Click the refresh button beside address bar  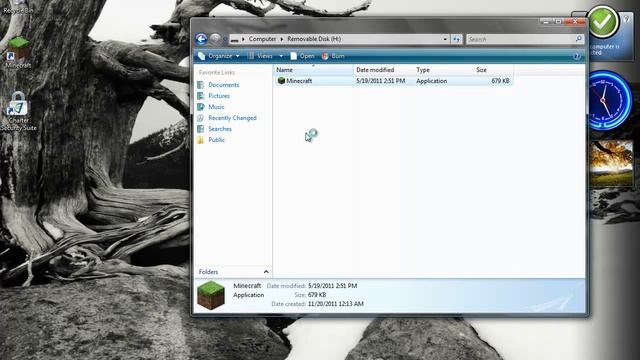[x=456, y=39]
